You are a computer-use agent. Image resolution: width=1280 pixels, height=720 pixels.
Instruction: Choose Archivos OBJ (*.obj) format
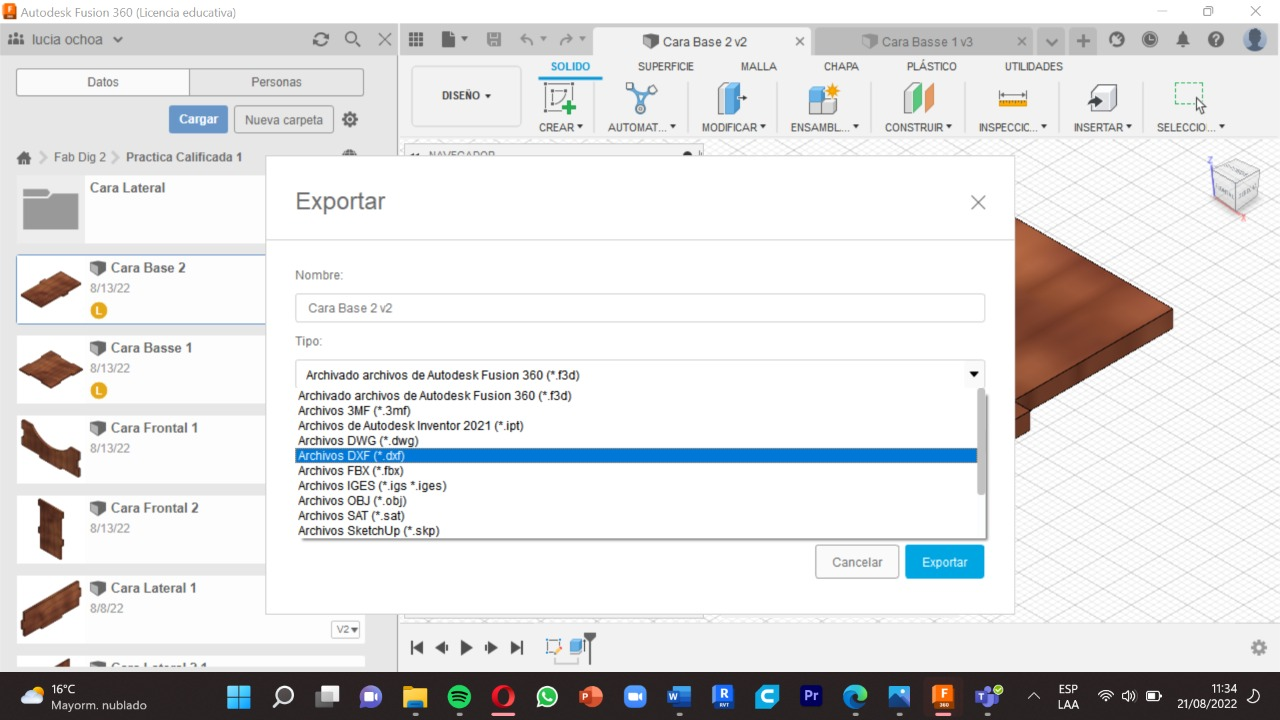[636, 501]
